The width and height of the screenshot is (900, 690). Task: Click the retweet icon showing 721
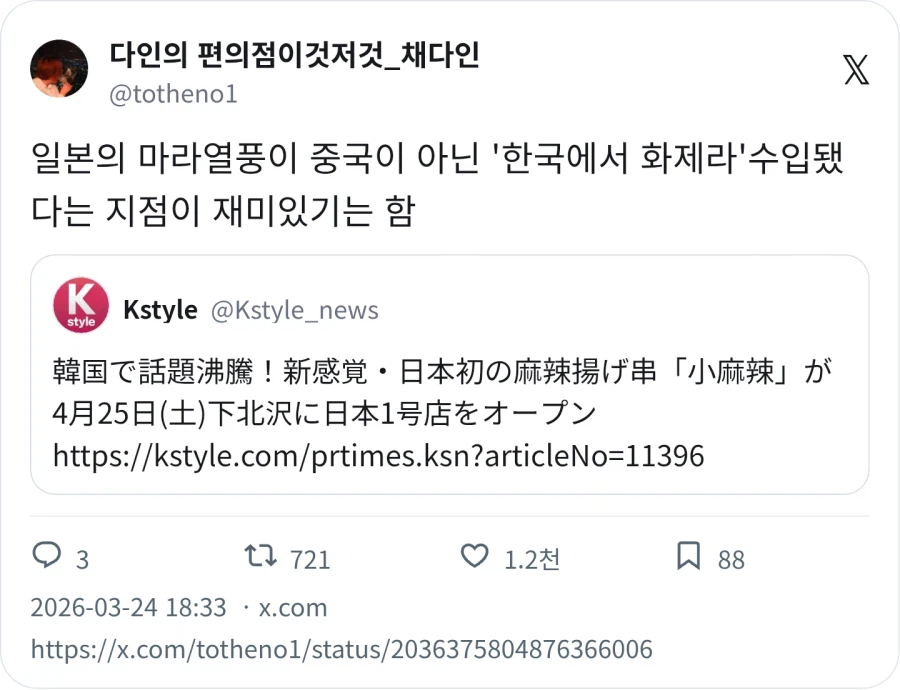(x=263, y=558)
